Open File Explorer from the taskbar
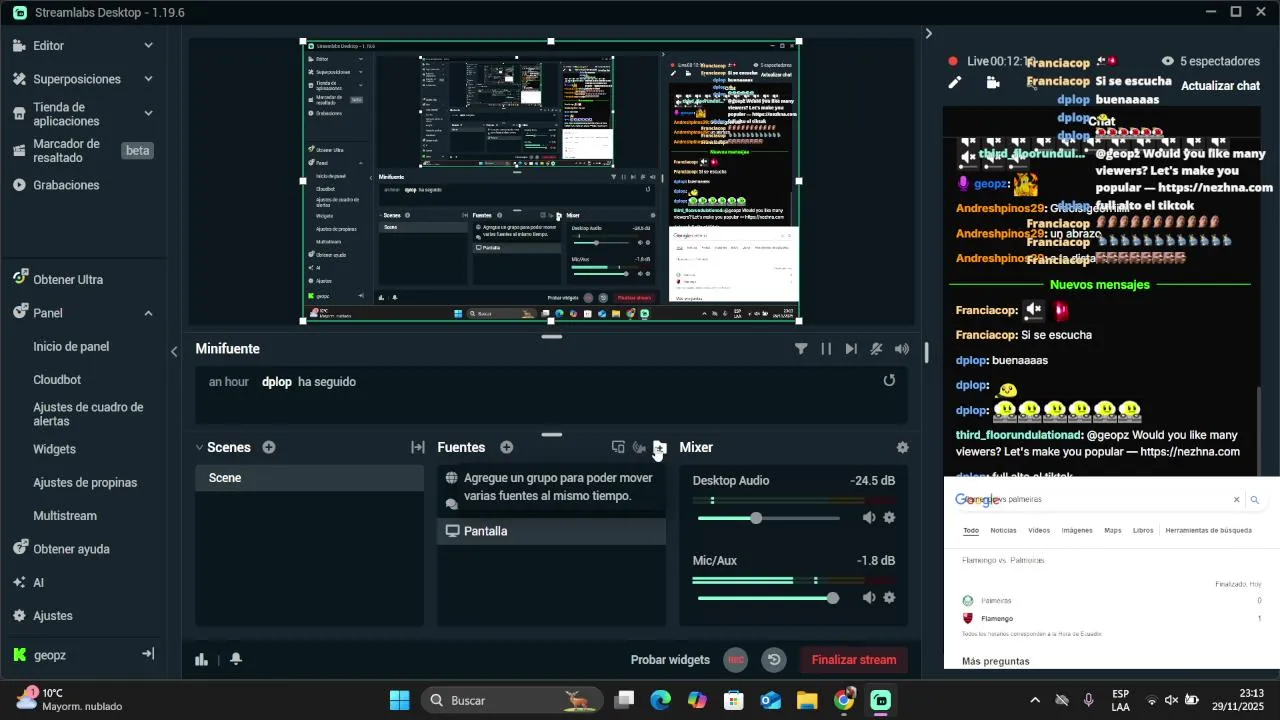 coord(807,700)
